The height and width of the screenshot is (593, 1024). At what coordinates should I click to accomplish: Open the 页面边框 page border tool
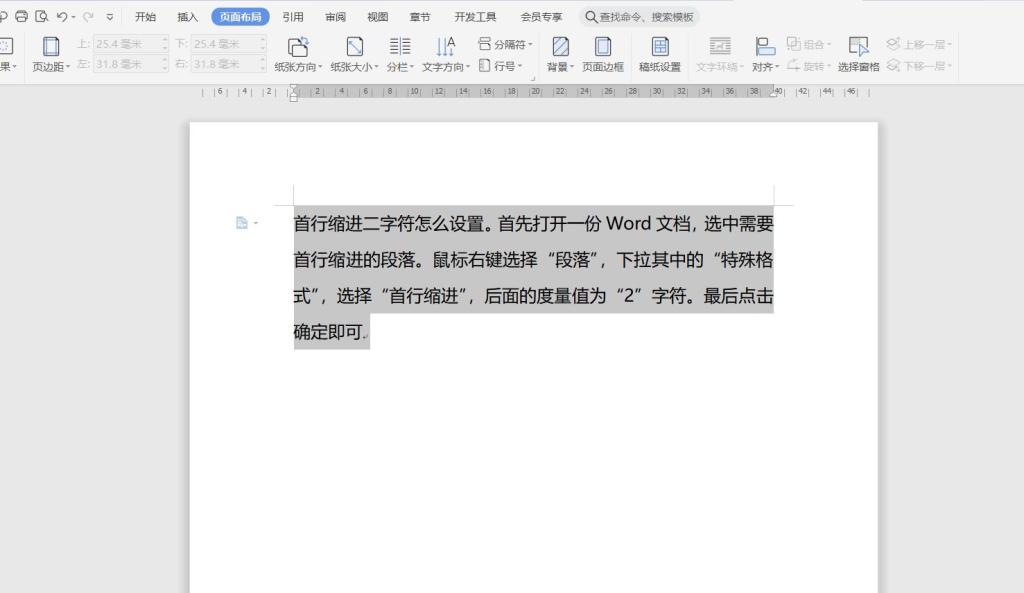[x=603, y=54]
